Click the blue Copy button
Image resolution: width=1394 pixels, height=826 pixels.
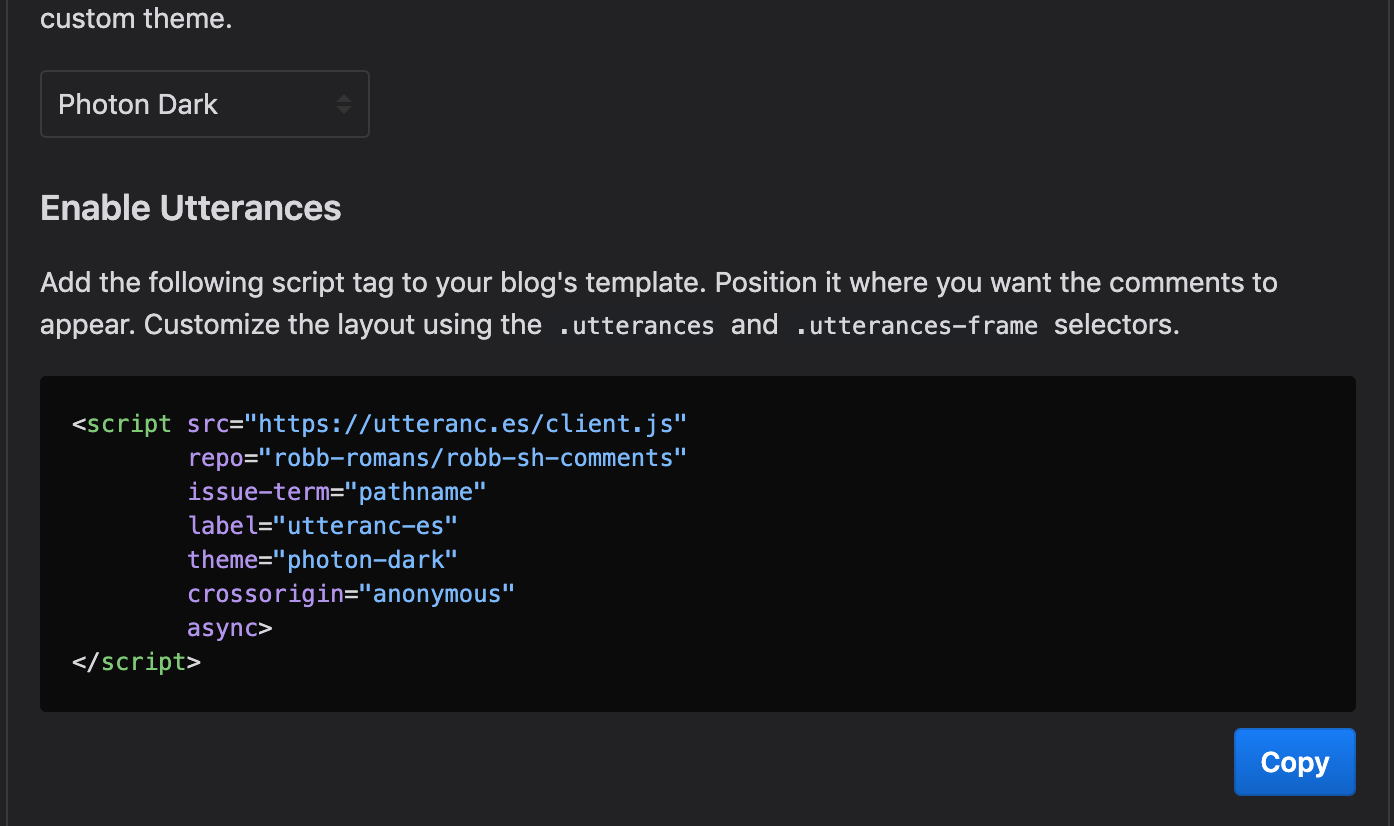pyautogui.click(x=1294, y=762)
